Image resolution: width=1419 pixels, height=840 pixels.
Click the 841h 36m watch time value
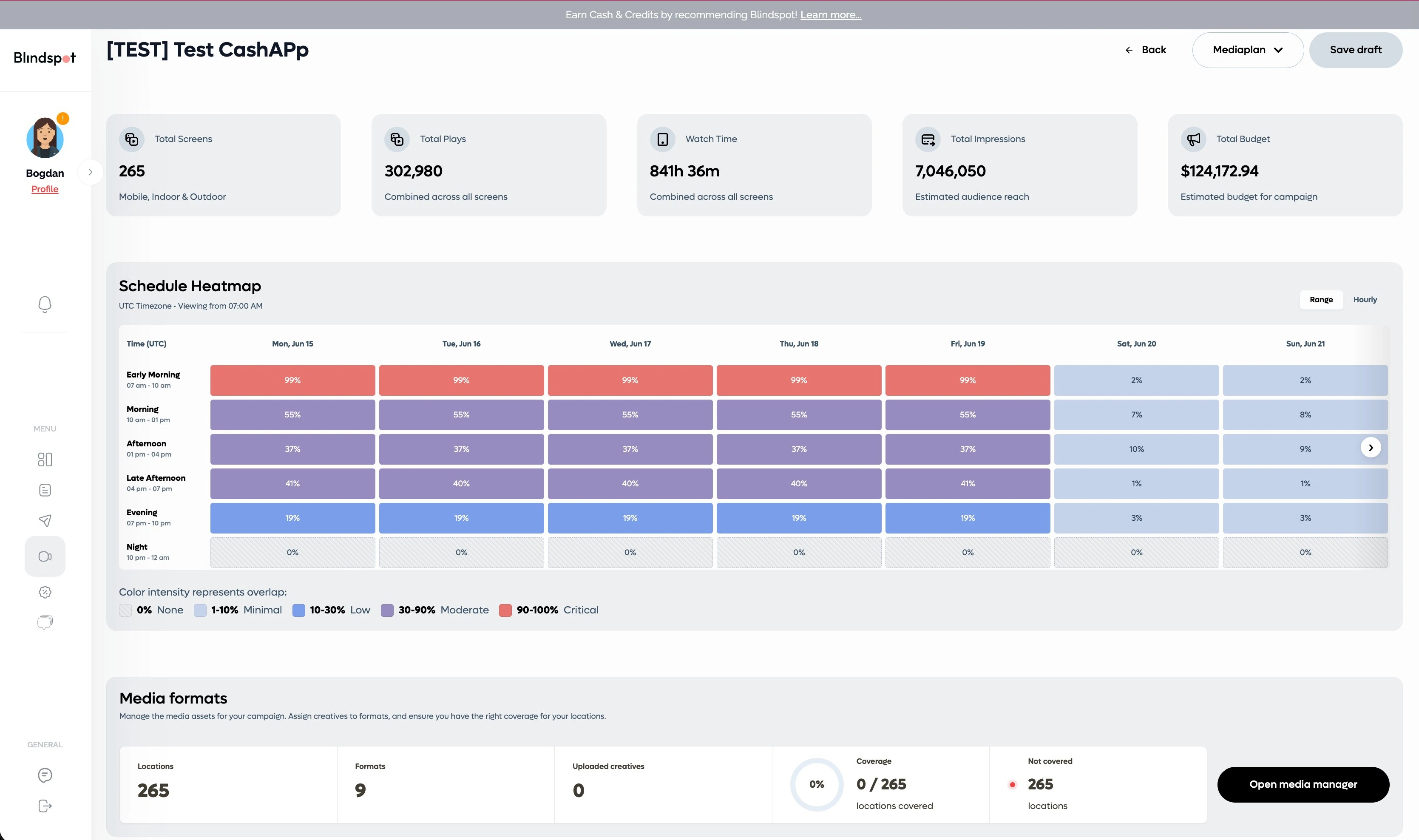tap(684, 171)
